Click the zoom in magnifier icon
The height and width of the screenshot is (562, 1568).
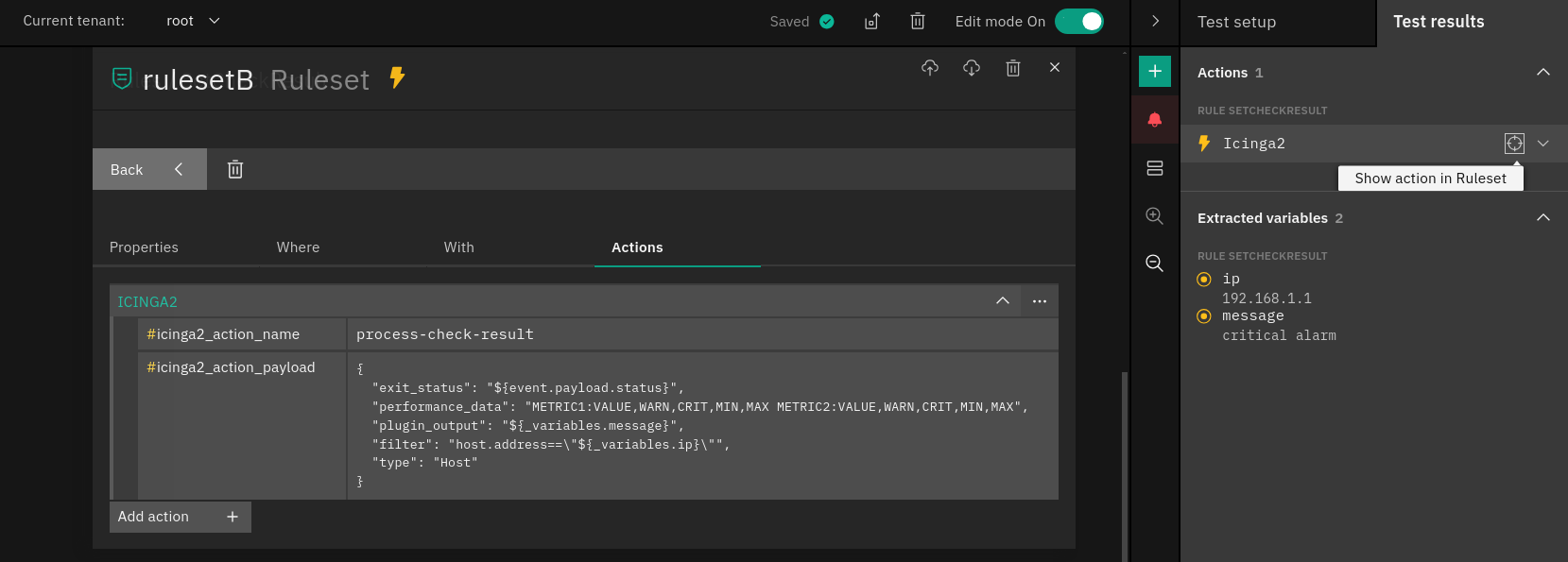coord(1155,216)
